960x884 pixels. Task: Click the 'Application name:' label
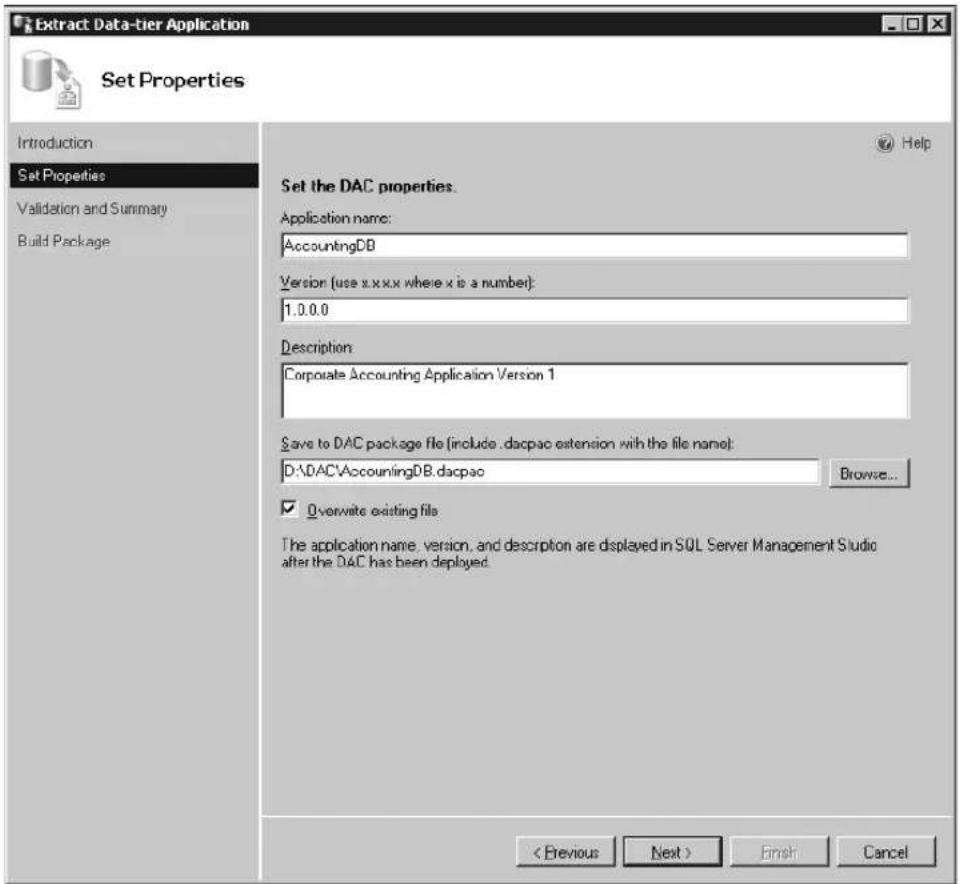336,218
